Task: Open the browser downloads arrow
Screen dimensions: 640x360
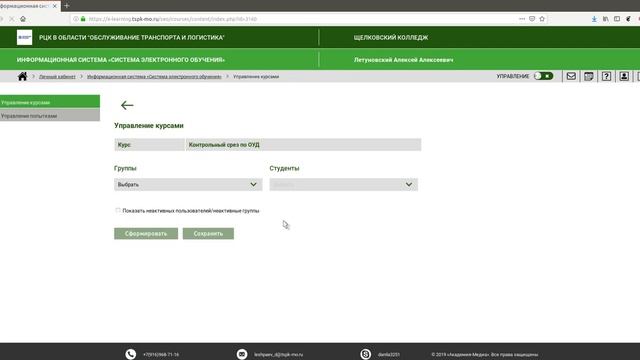Action: tap(594, 19)
